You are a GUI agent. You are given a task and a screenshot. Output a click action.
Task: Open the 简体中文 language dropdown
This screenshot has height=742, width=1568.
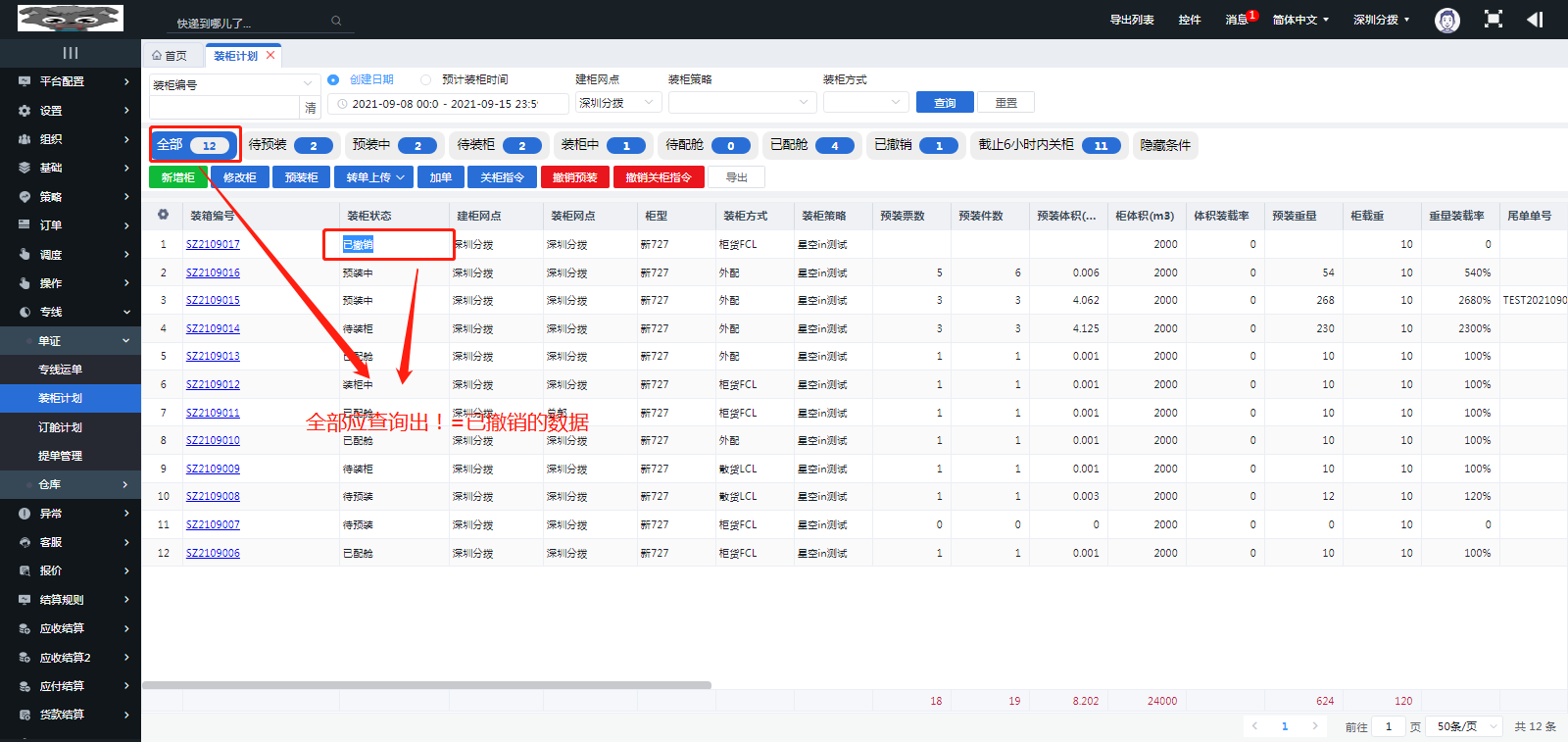(x=1300, y=20)
